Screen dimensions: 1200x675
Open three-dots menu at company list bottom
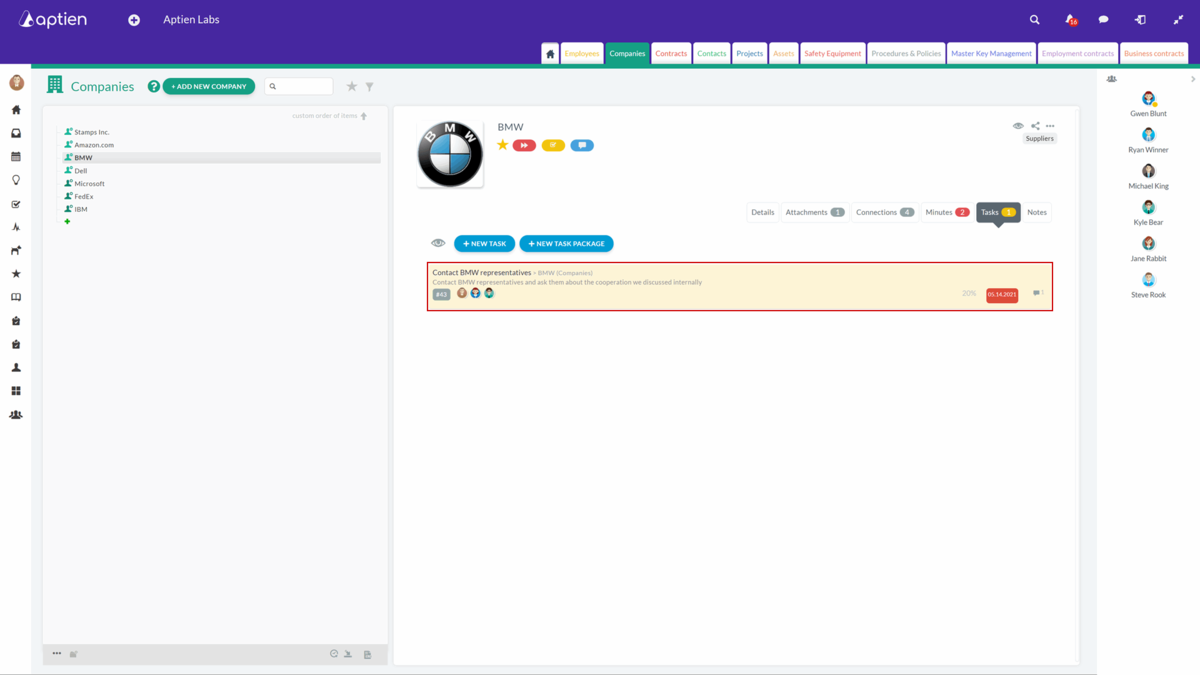[57, 654]
